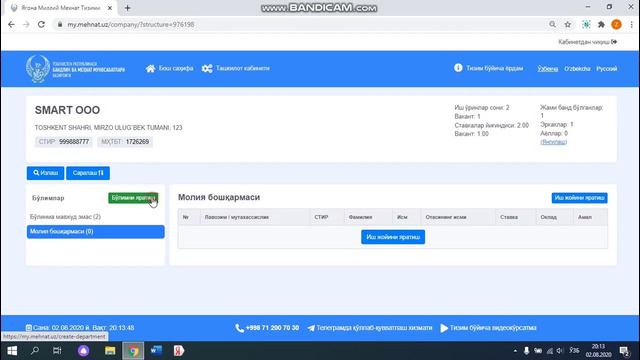Select Молия бошқармаси (0) department
The width and height of the screenshot is (640, 360).
(96, 231)
